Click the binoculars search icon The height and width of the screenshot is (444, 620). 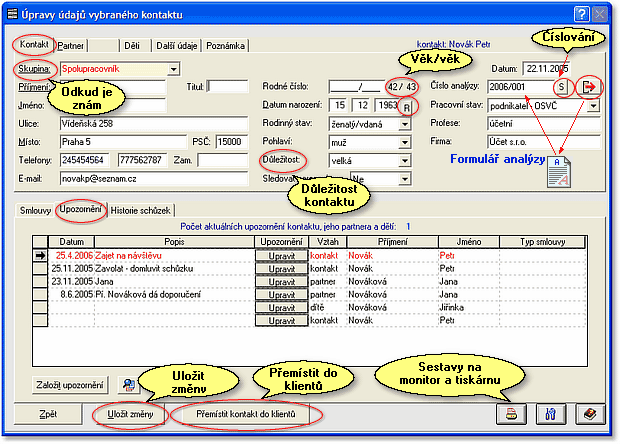pos(550,413)
